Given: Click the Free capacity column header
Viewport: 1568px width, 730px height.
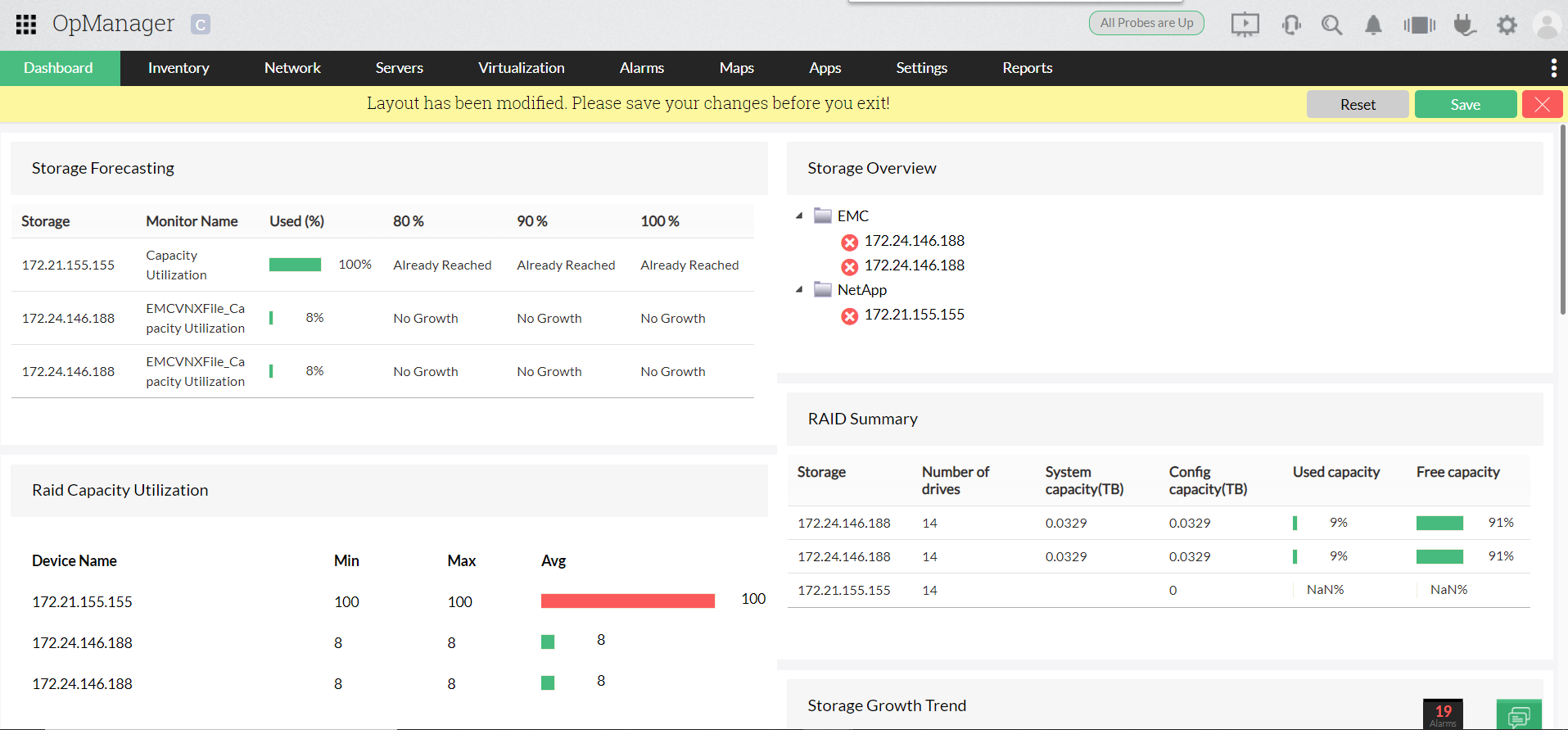Looking at the screenshot, I should point(1458,472).
